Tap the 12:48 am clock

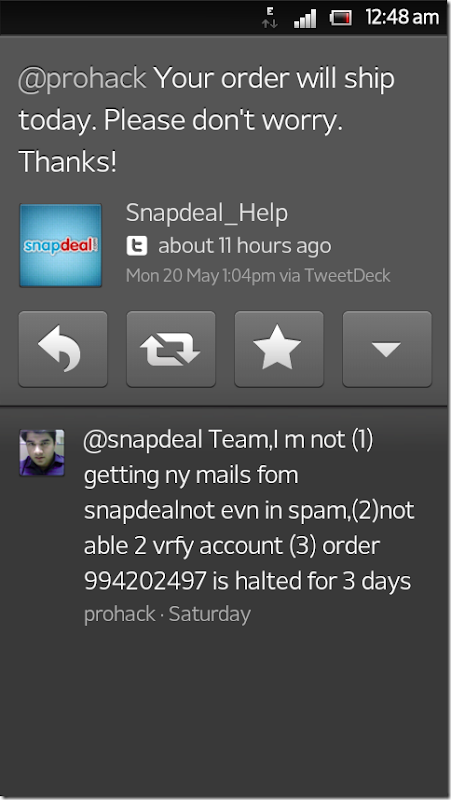click(x=402, y=17)
